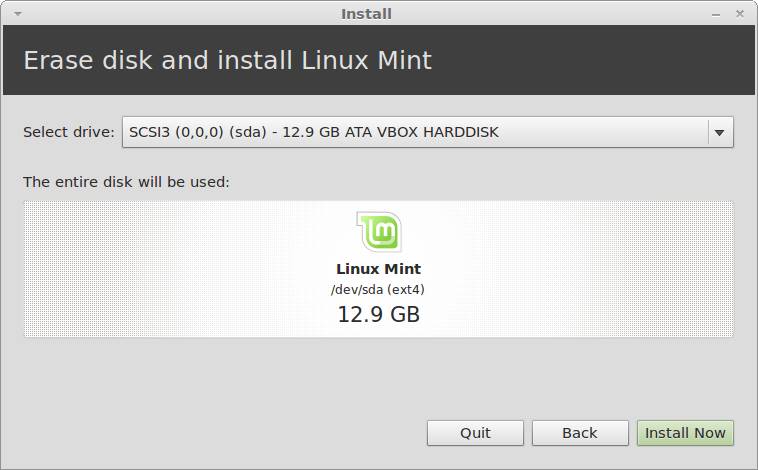Quit the installer
The width and height of the screenshot is (758, 470).
click(x=475, y=433)
